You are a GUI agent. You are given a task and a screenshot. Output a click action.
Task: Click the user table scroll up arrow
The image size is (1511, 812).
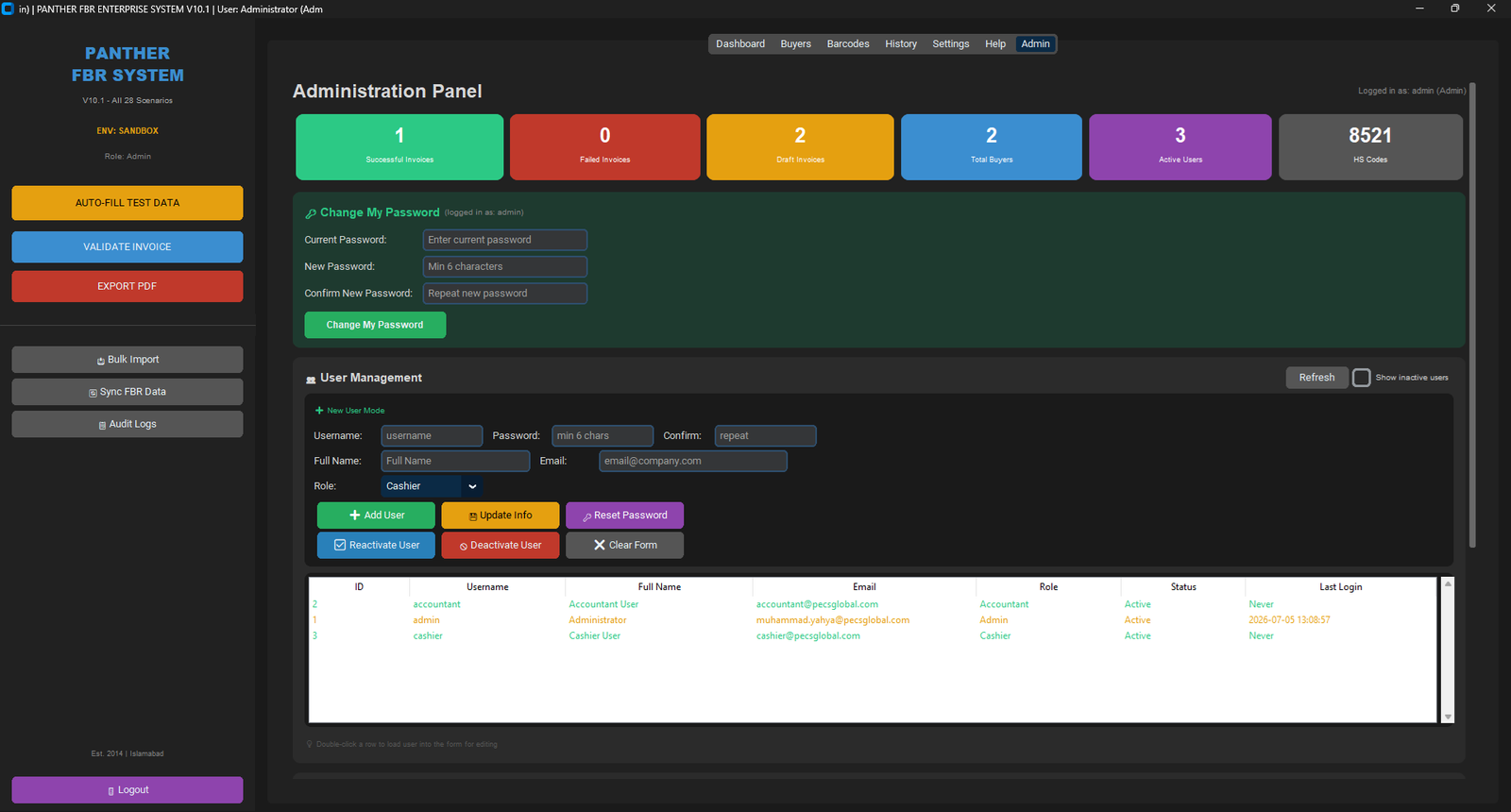coord(1448,584)
